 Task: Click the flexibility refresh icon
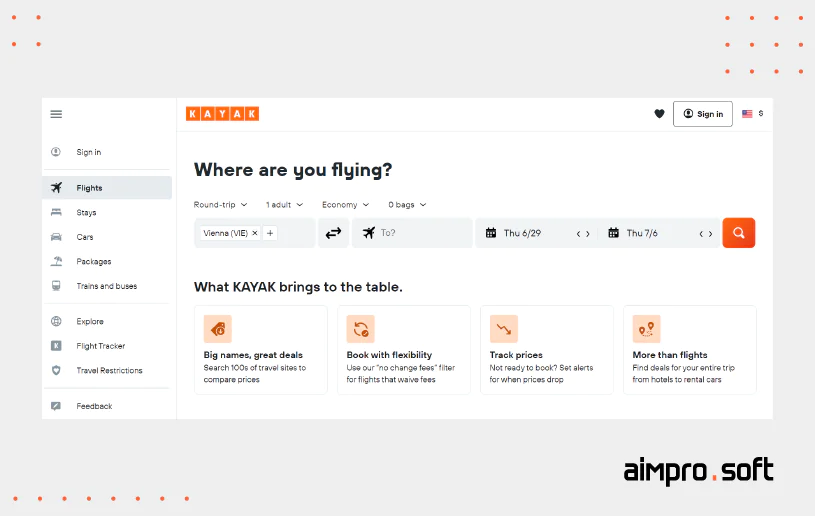click(361, 329)
